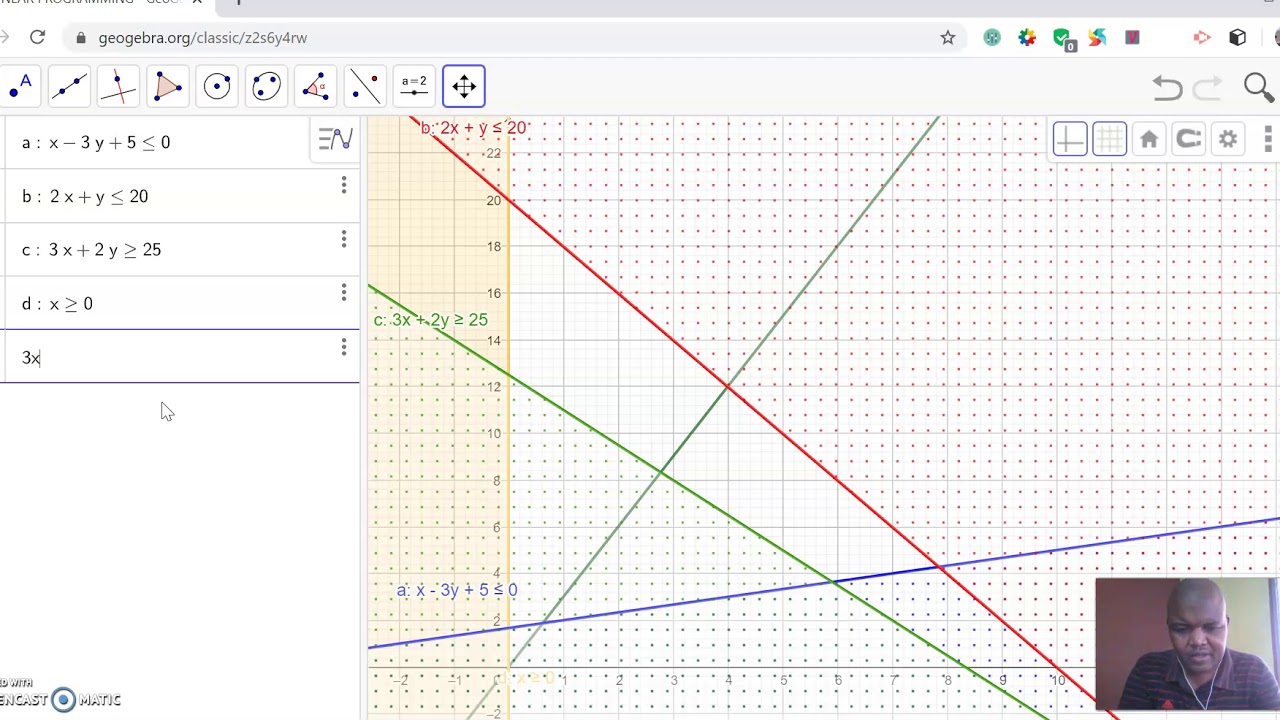
Task: Reset graphics view to home
Action: tap(1149, 140)
